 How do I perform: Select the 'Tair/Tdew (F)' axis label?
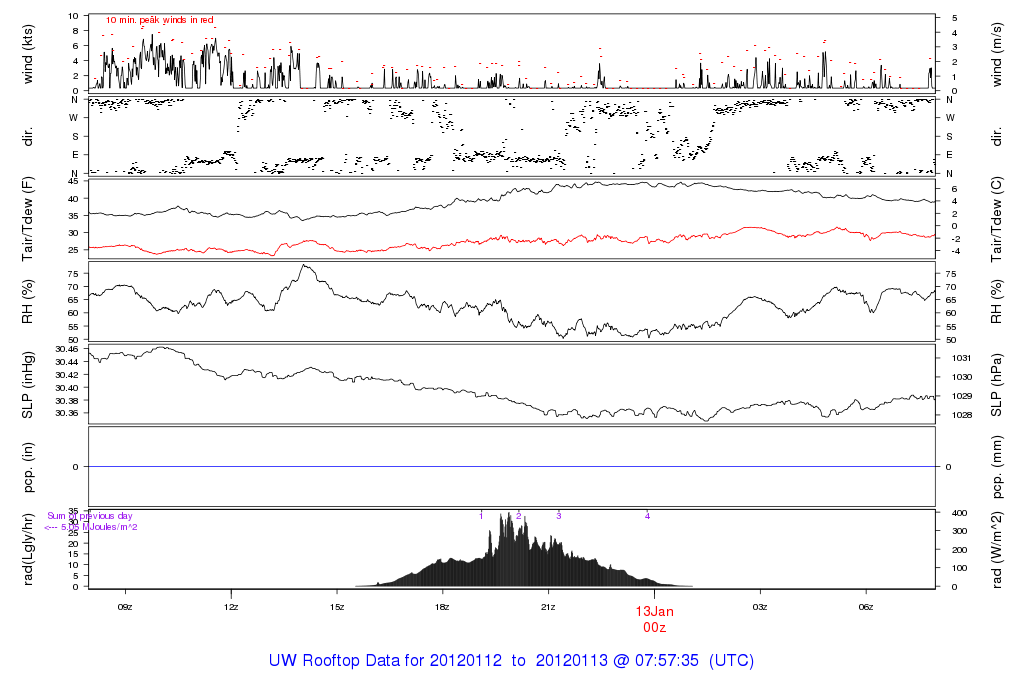[x=27, y=219]
